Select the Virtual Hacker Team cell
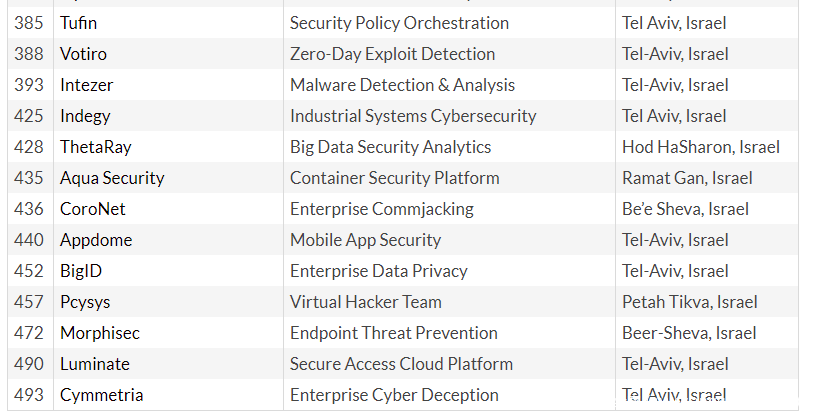This screenshot has height=420, width=816. click(x=366, y=302)
